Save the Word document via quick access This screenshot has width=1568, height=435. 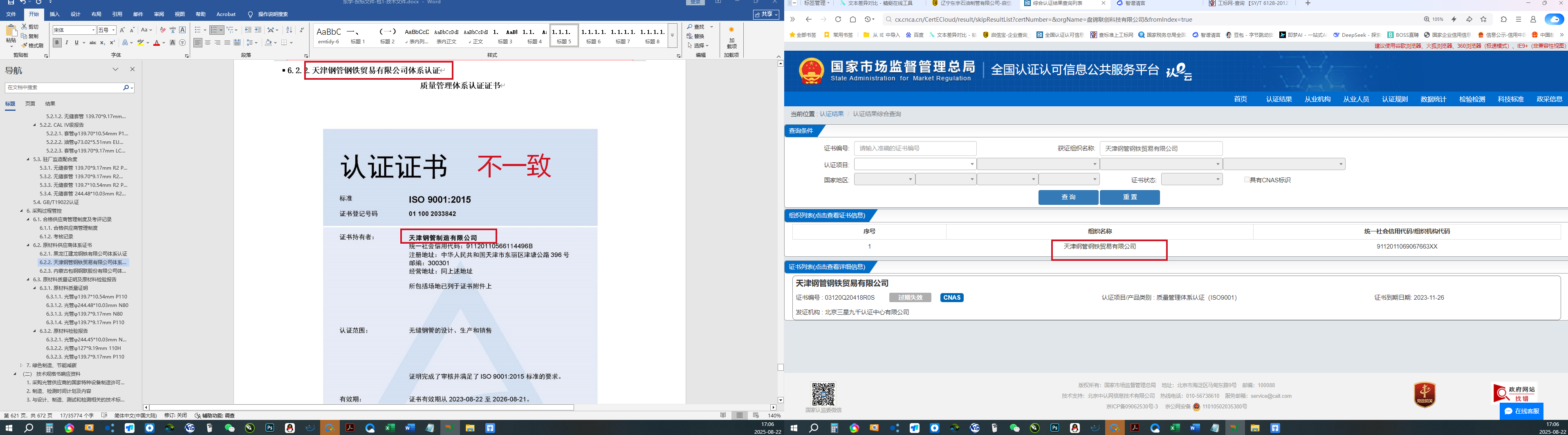pyautogui.click(x=11, y=2)
